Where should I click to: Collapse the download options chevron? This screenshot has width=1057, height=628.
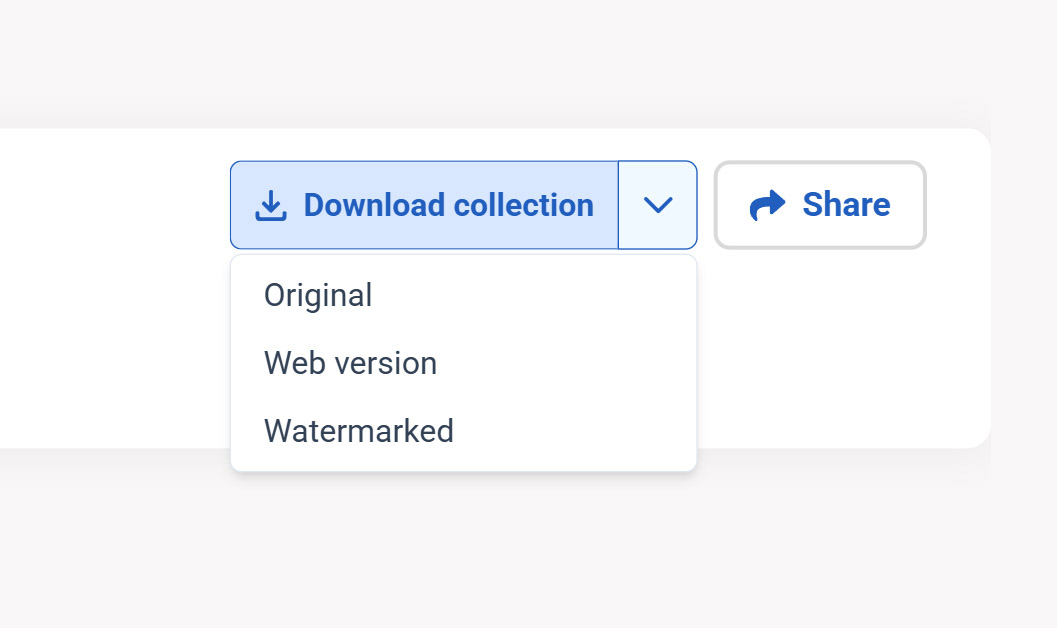tap(658, 205)
